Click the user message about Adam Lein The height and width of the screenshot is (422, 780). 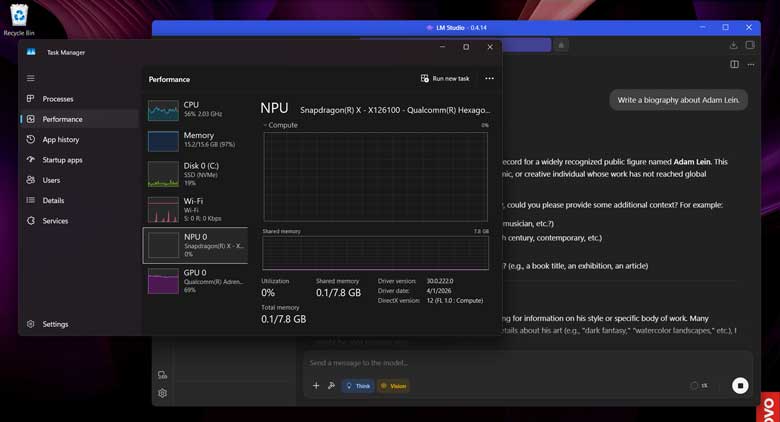click(x=678, y=100)
